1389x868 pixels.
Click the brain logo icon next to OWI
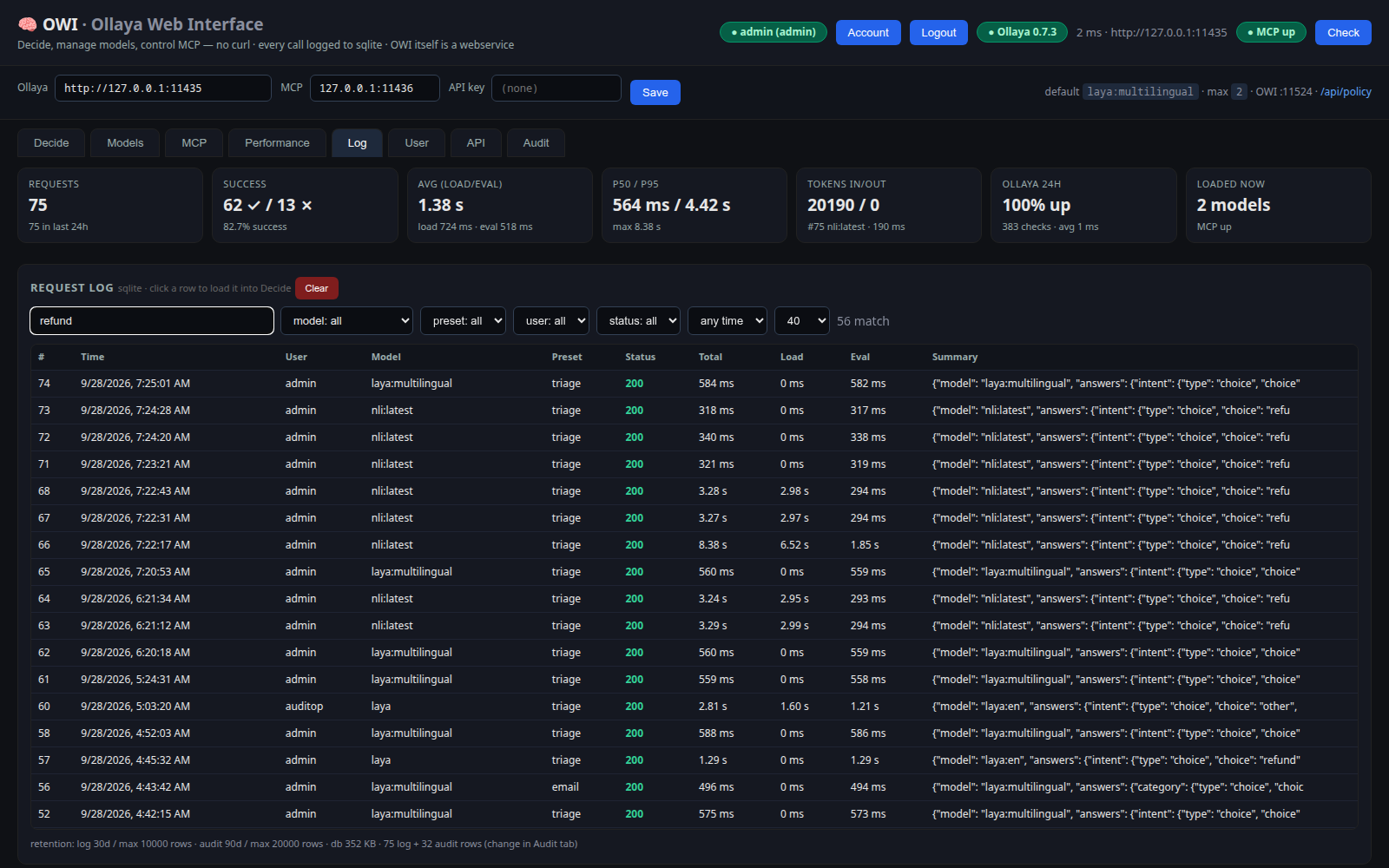tap(28, 24)
